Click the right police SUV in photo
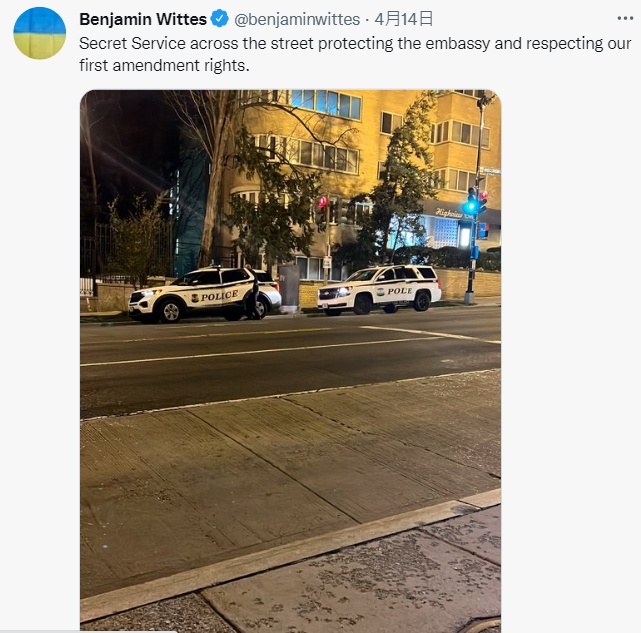This screenshot has width=641, height=633. 379,289
